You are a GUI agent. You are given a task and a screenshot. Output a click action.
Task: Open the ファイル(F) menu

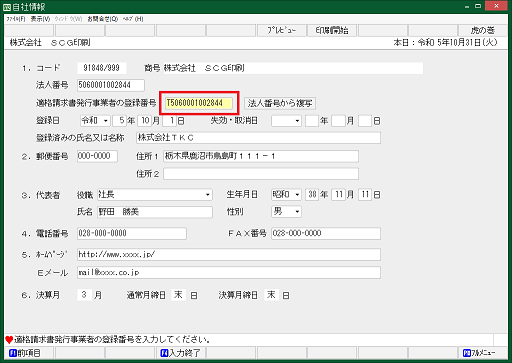pyautogui.click(x=16, y=19)
